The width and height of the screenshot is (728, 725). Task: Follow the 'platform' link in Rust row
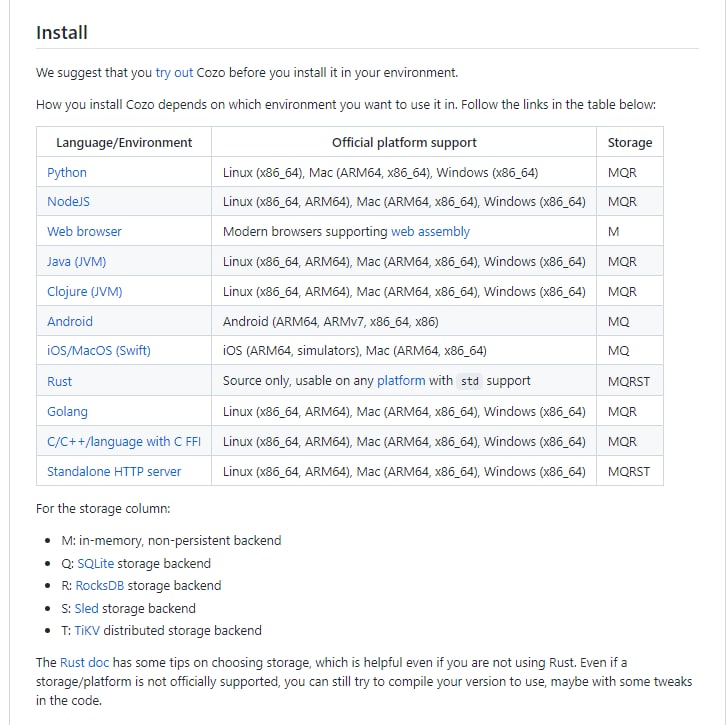click(401, 381)
